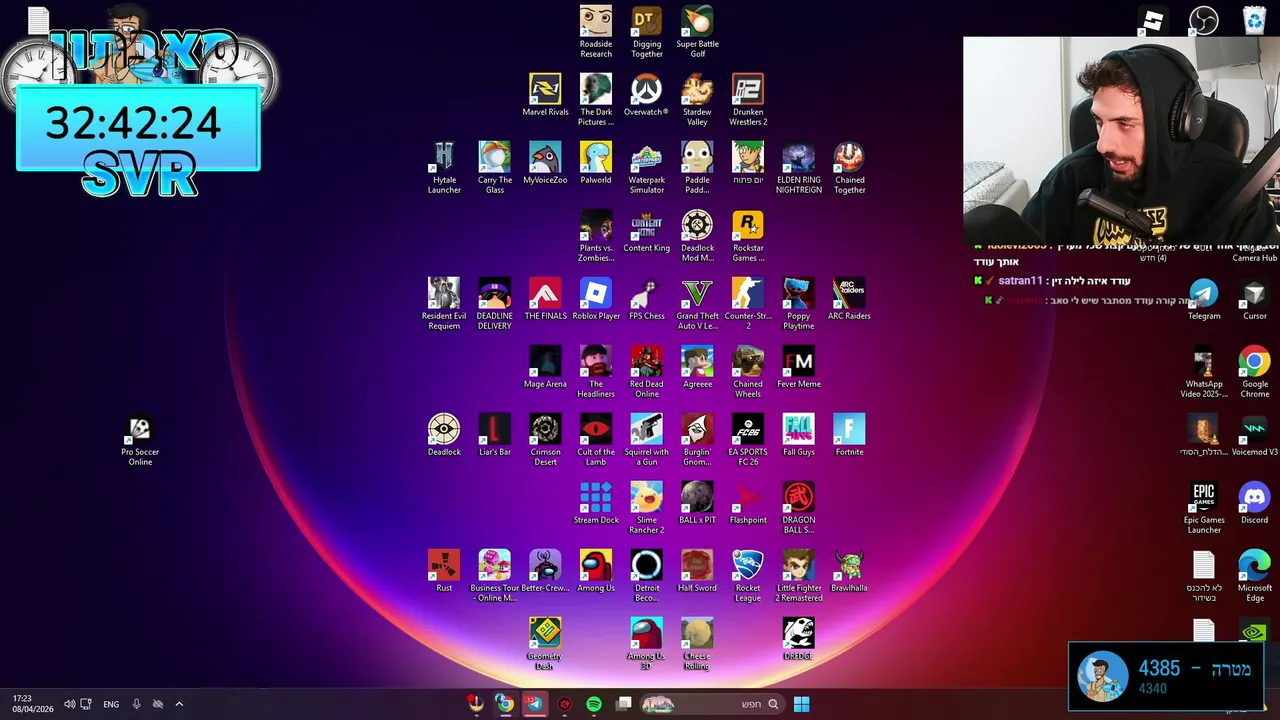Click the Windows Start button
This screenshot has height=720, width=1280.
coord(801,704)
